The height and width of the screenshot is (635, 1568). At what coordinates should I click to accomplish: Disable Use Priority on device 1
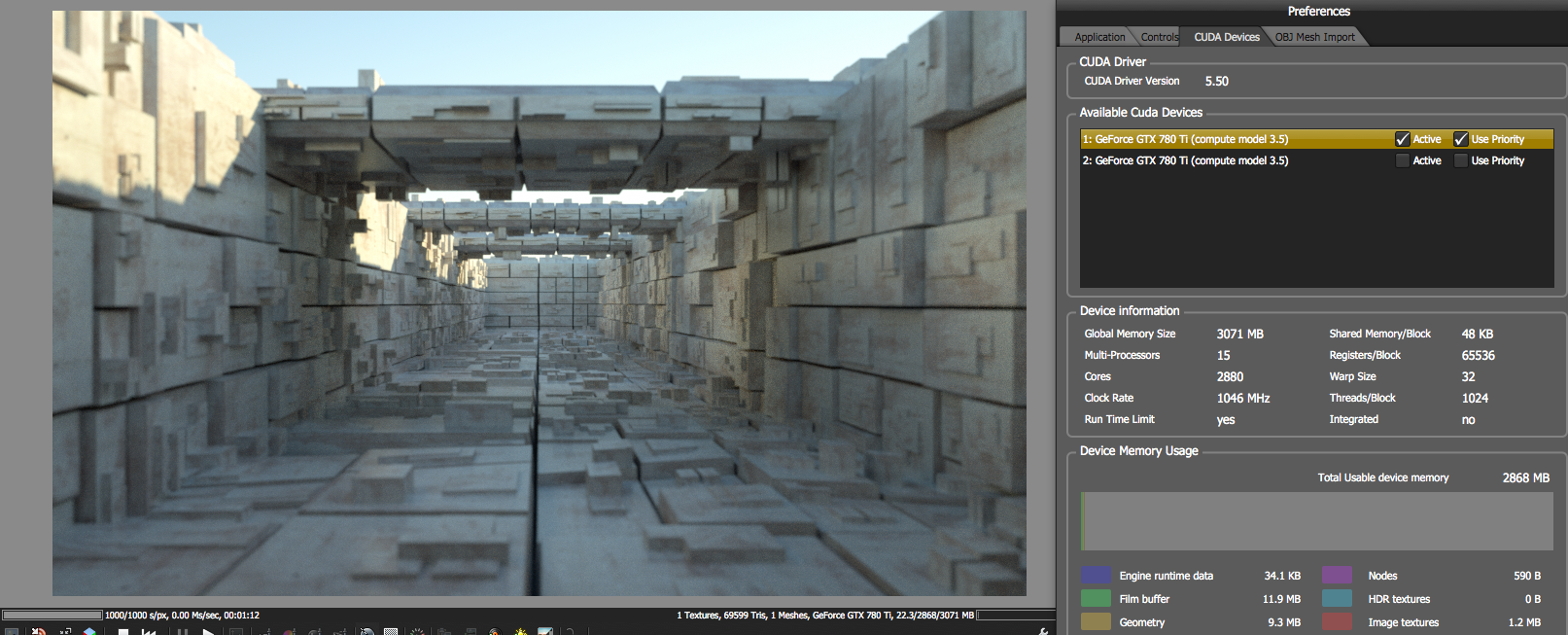pos(1460,139)
